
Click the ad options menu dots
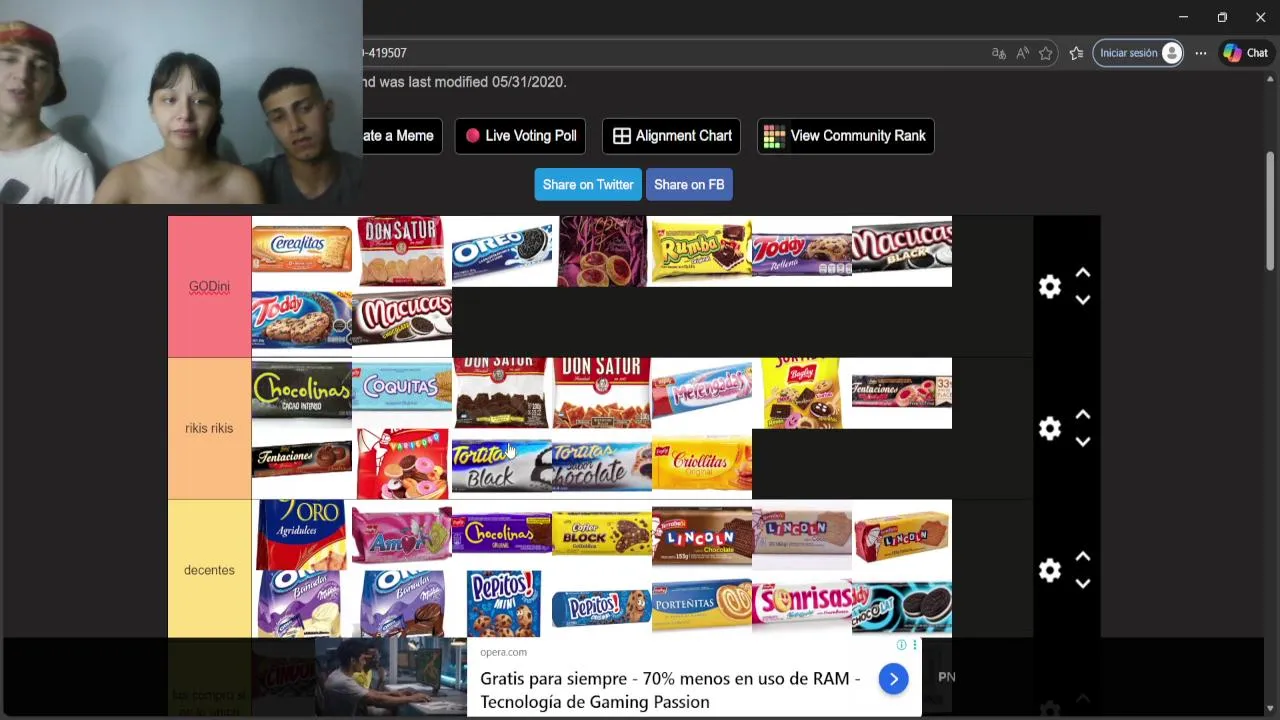914,645
